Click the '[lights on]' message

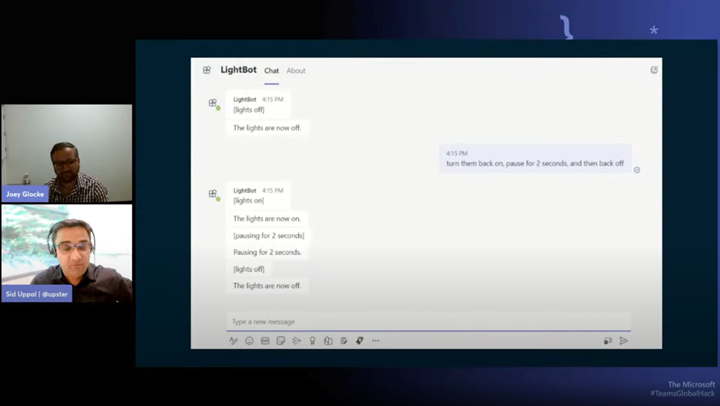pyautogui.click(x=249, y=201)
